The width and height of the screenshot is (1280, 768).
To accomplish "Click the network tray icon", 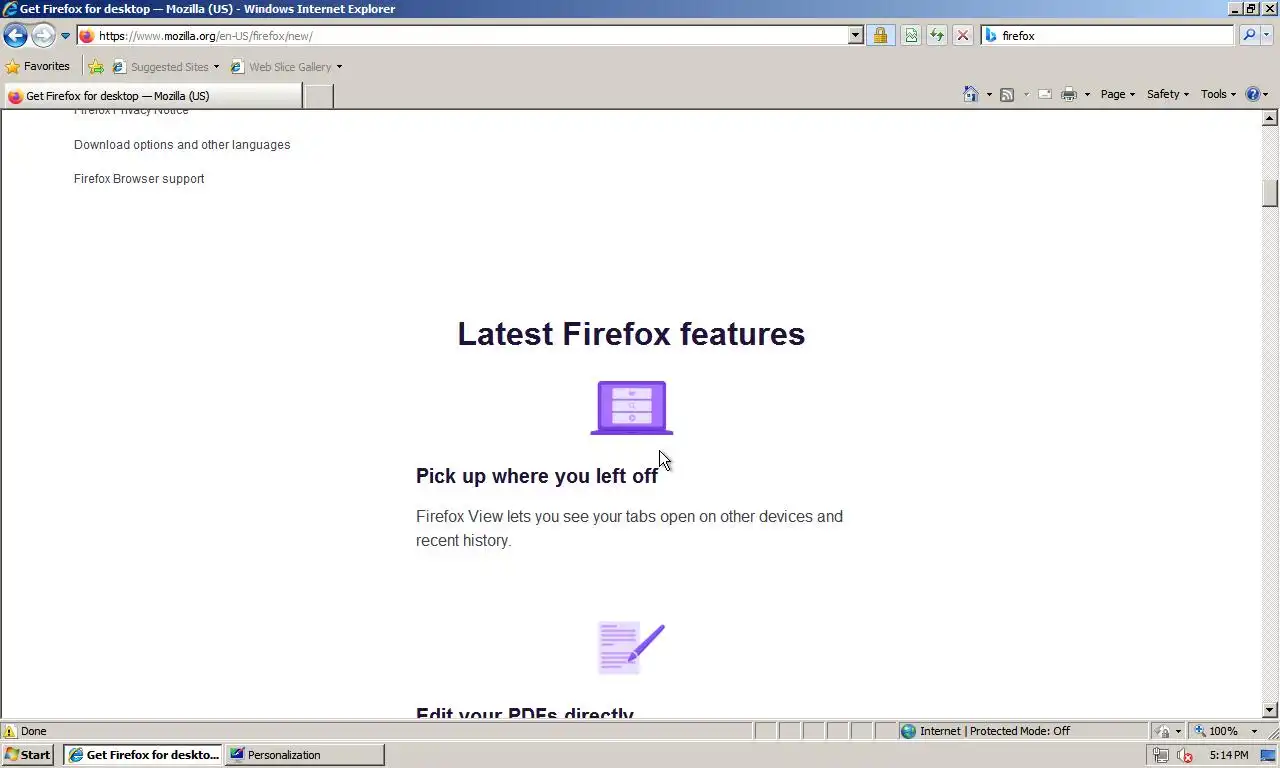I will pyautogui.click(x=1161, y=756).
